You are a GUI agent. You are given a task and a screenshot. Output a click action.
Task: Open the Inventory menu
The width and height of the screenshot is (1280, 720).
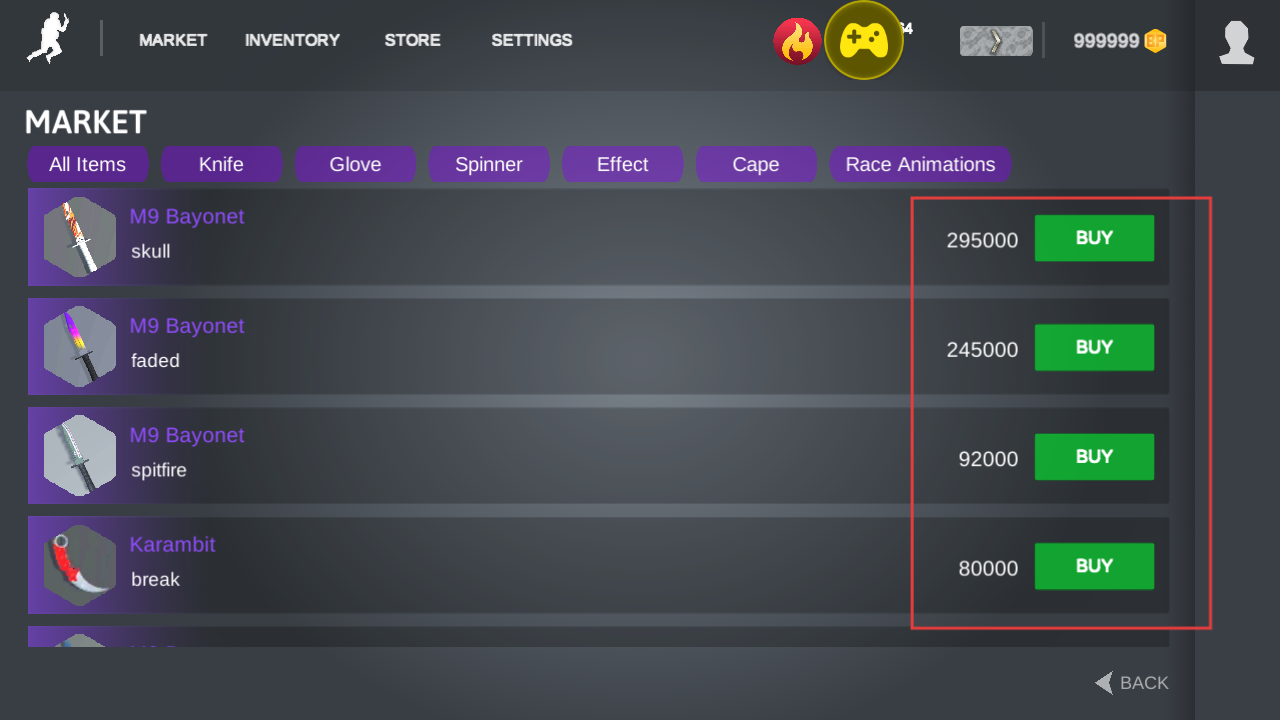tap(292, 40)
